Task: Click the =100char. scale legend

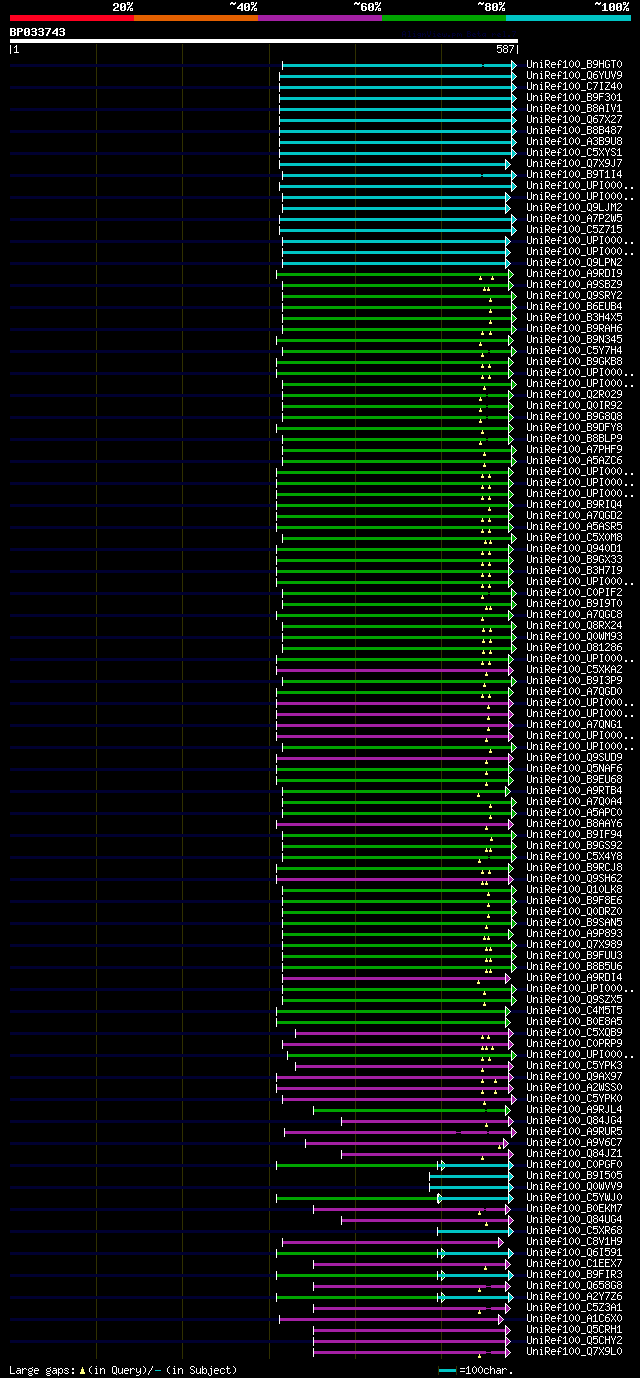Action: (475, 1370)
